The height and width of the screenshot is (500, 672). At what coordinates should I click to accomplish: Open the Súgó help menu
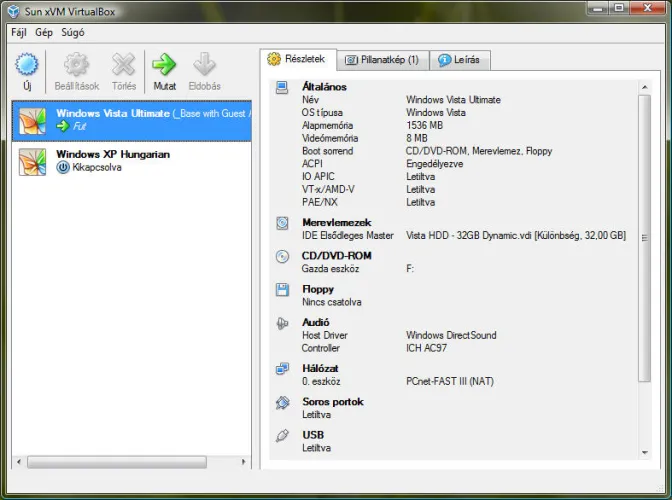click(x=72, y=32)
